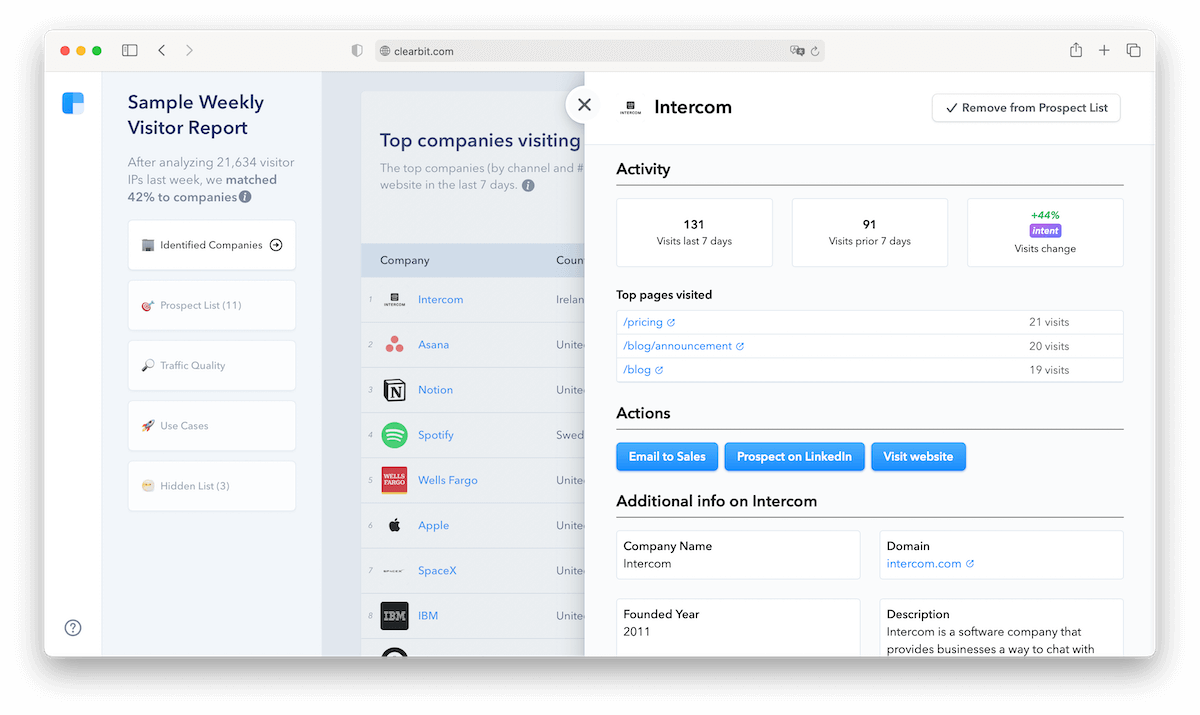This screenshot has width=1200, height=715.
Task: Switch to Traffic Quality section
Action: point(212,365)
